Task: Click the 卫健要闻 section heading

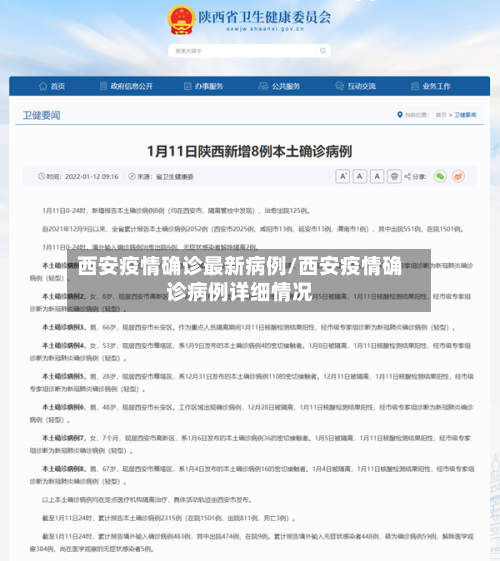Action: [x=41, y=115]
